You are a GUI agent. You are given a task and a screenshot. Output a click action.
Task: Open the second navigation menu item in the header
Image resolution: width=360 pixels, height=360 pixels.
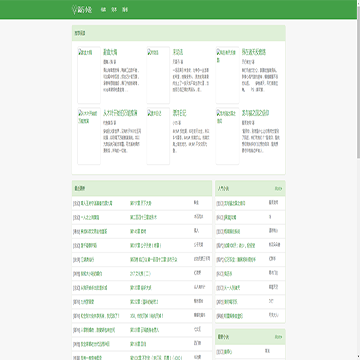tap(114, 10)
